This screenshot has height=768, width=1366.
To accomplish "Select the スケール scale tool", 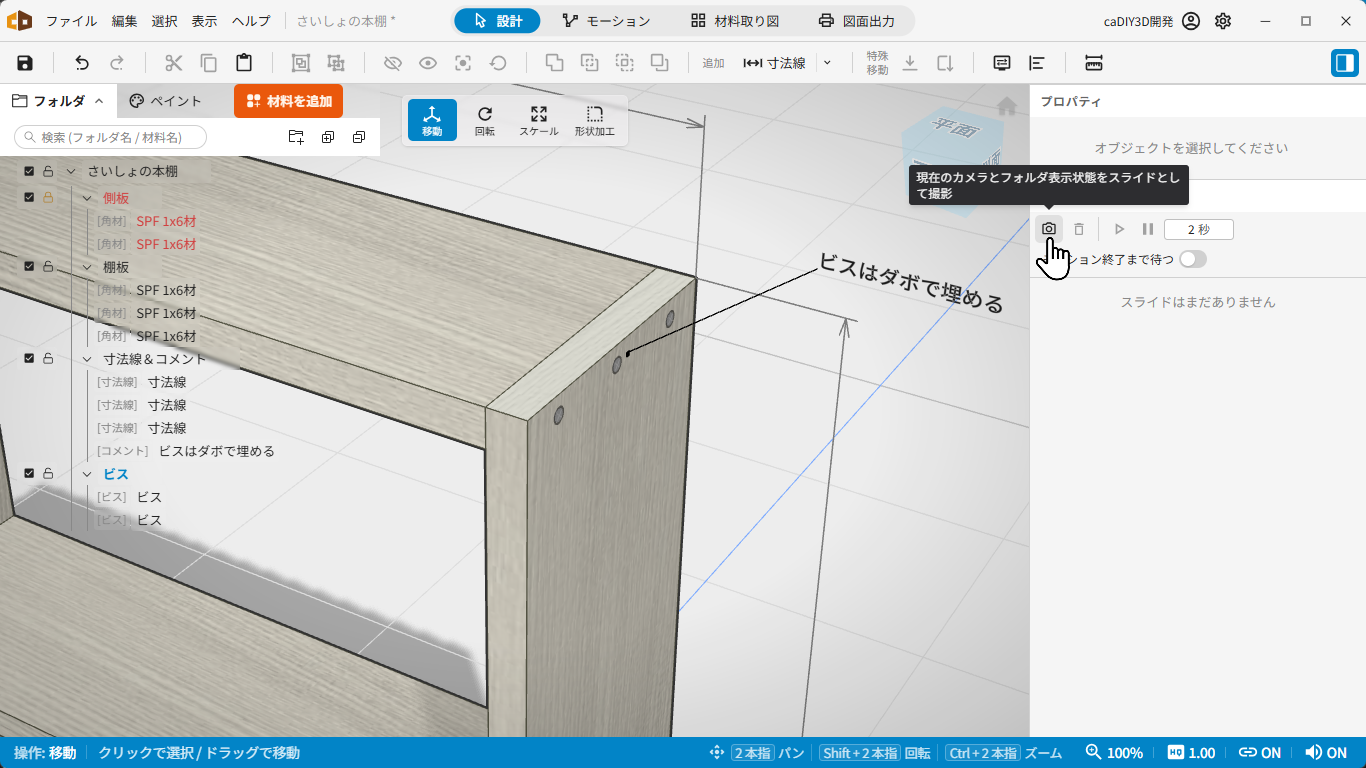I will tap(539, 120).
